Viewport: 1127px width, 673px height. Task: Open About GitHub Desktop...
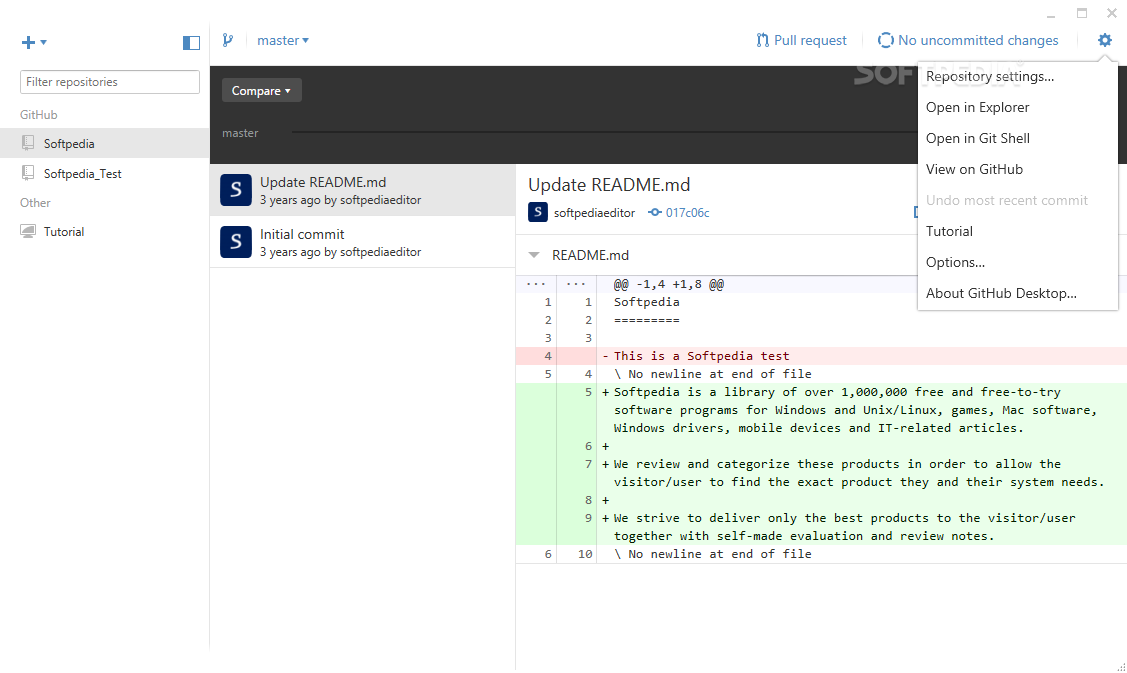pos(1018,293)
